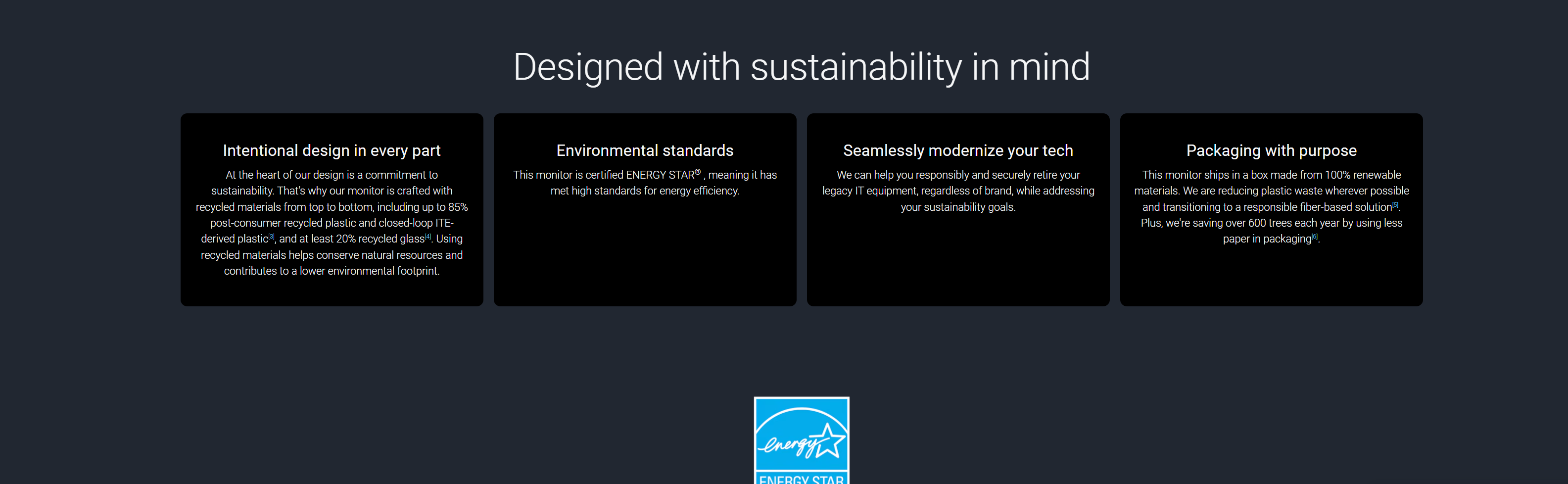Click the ENERGY STAR certification logo
The image size is (1568, 484).
[801, 440]
